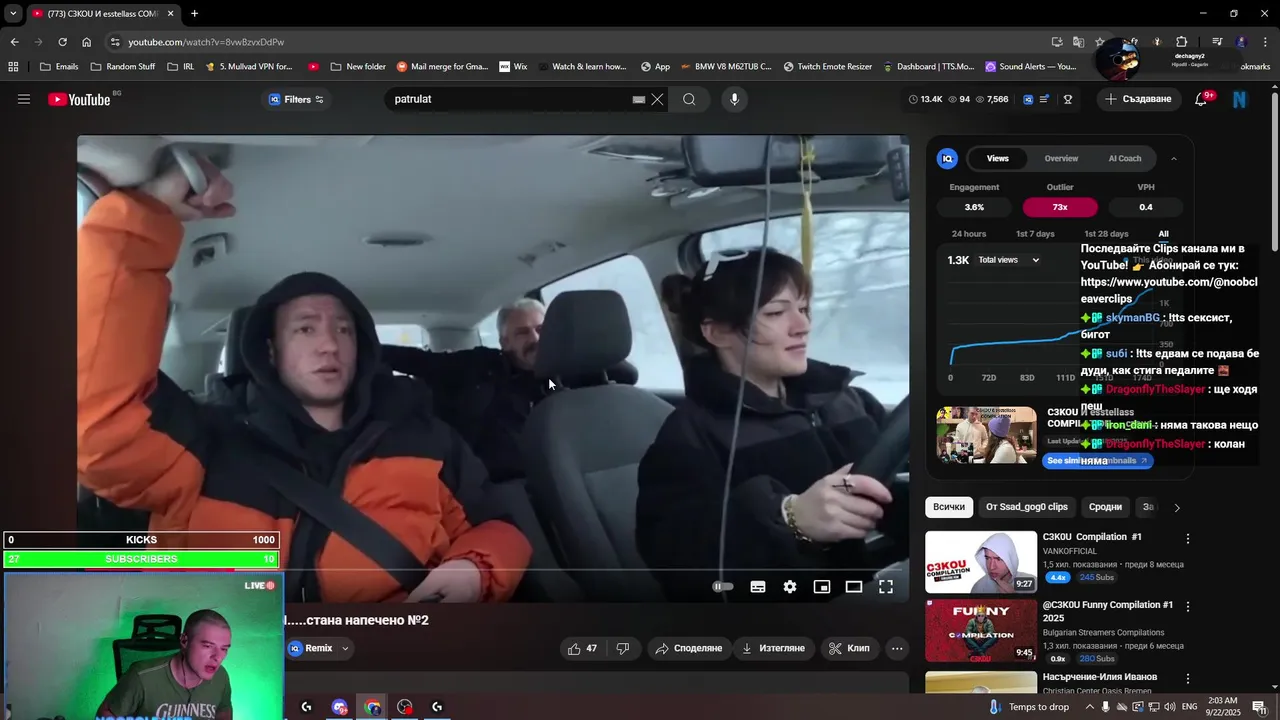The width and height of the screenshot is (1280, 720).
Task: Select the All time range
Action: (x=1163, y=234)
